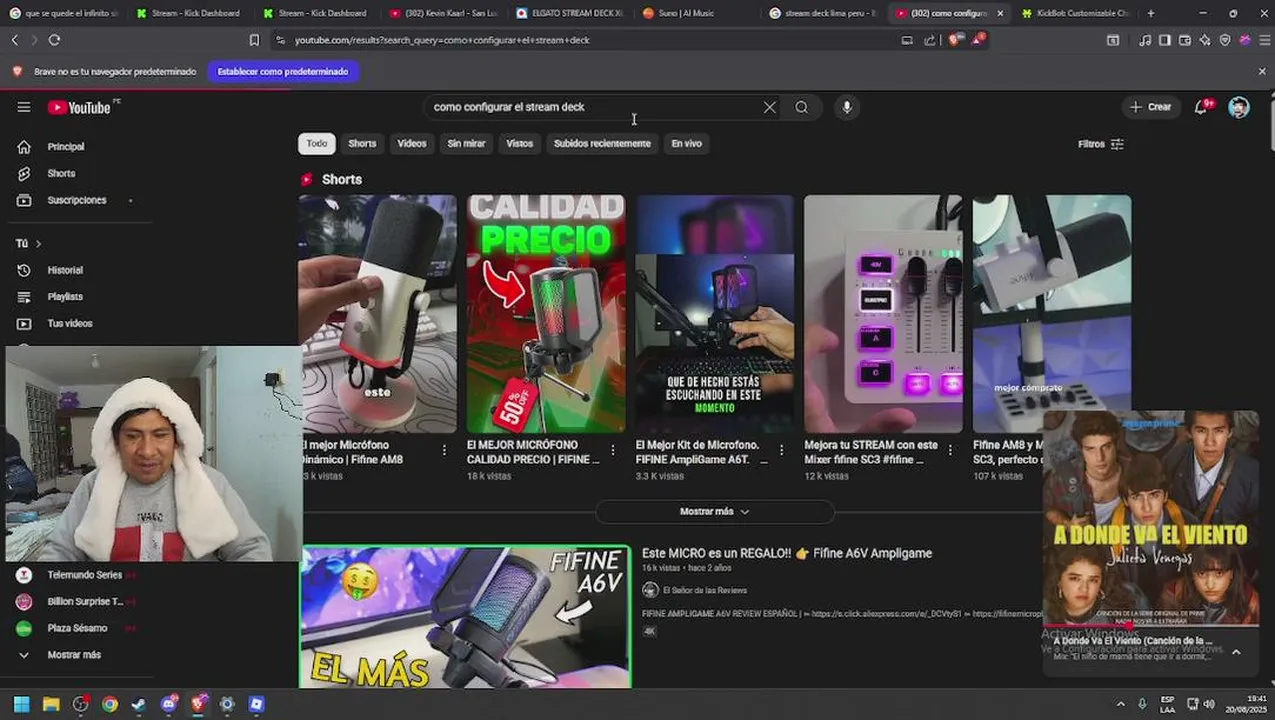Open Steam from the taskbar

pos(139,704)
